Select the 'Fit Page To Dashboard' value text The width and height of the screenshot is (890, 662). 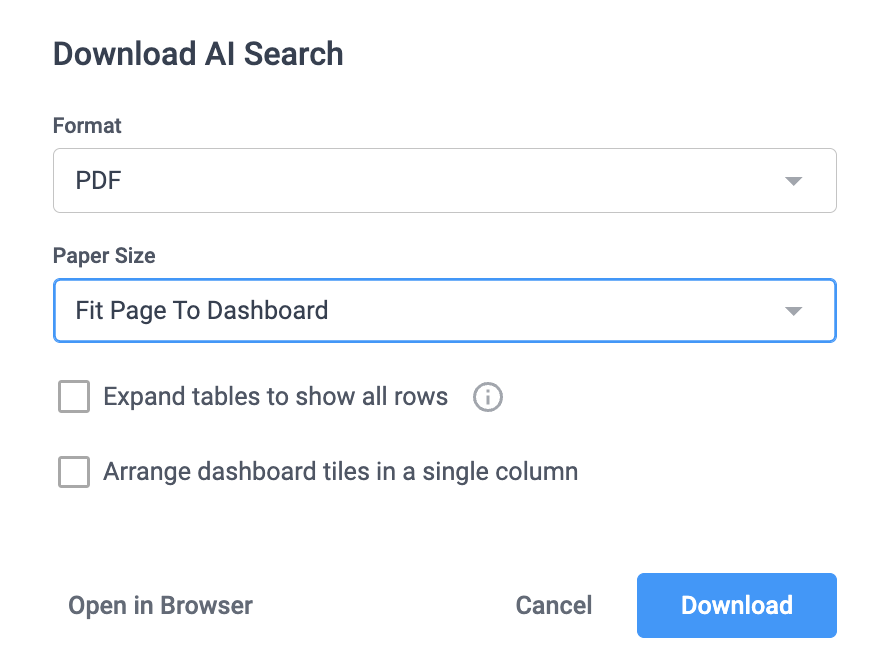click(x=202, y=311)
